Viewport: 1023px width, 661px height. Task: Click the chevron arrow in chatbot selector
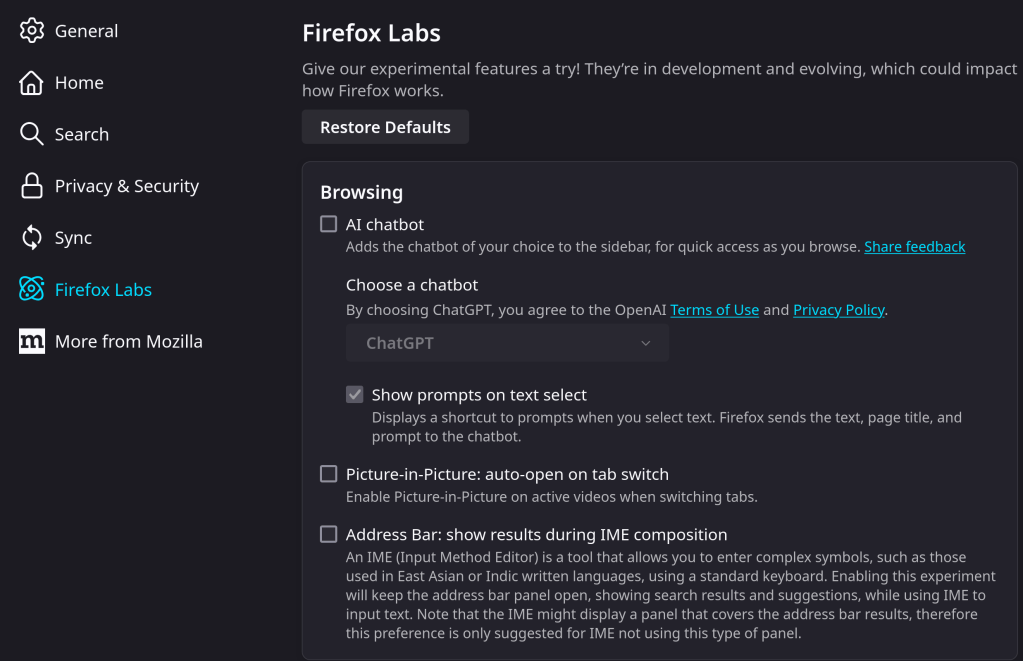tap(646, 343)
